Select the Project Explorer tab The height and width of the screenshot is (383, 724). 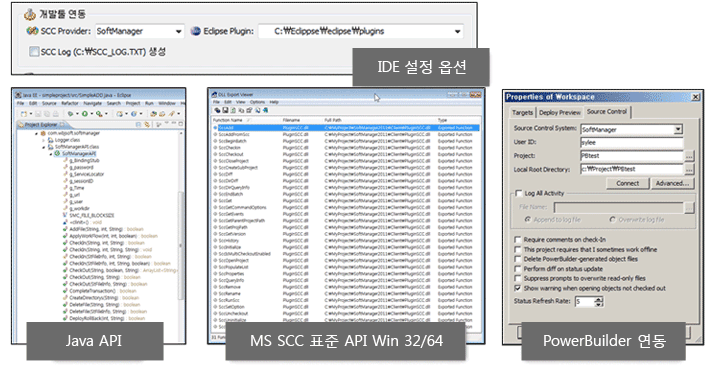point(42,124)
